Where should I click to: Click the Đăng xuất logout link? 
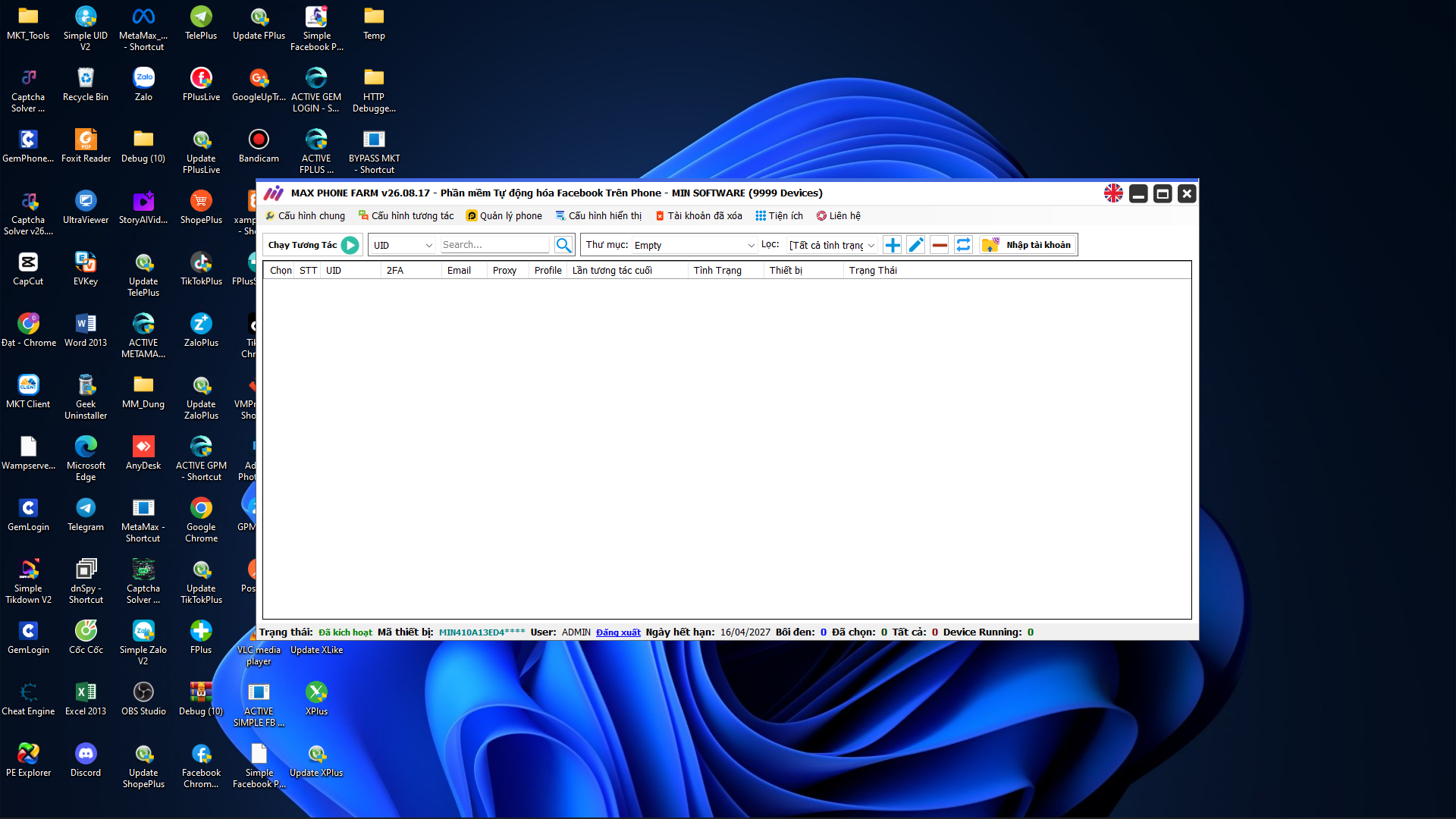point(618,632)
